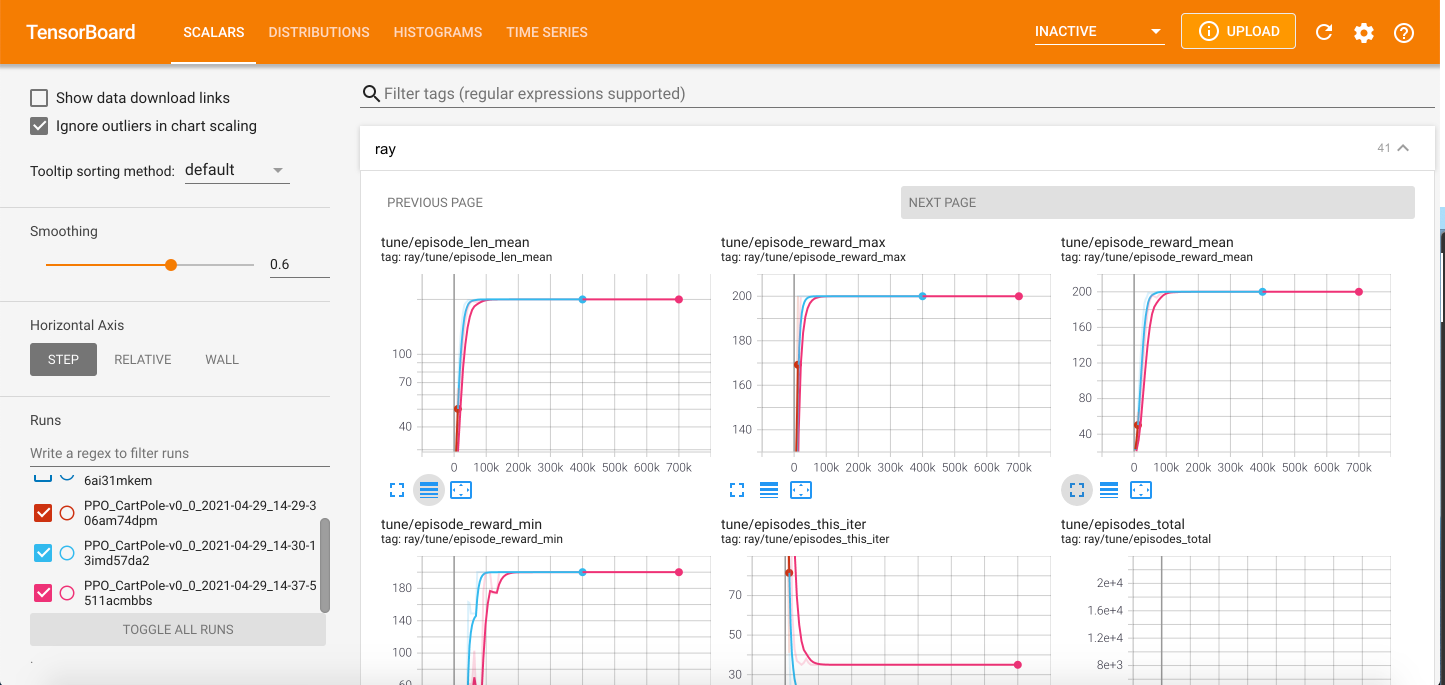Toggle log scale on the episode_reward_mean chart
The width and height of the screenshot is (1445, 685).
pyautogui.click(x=1109, y=490)
